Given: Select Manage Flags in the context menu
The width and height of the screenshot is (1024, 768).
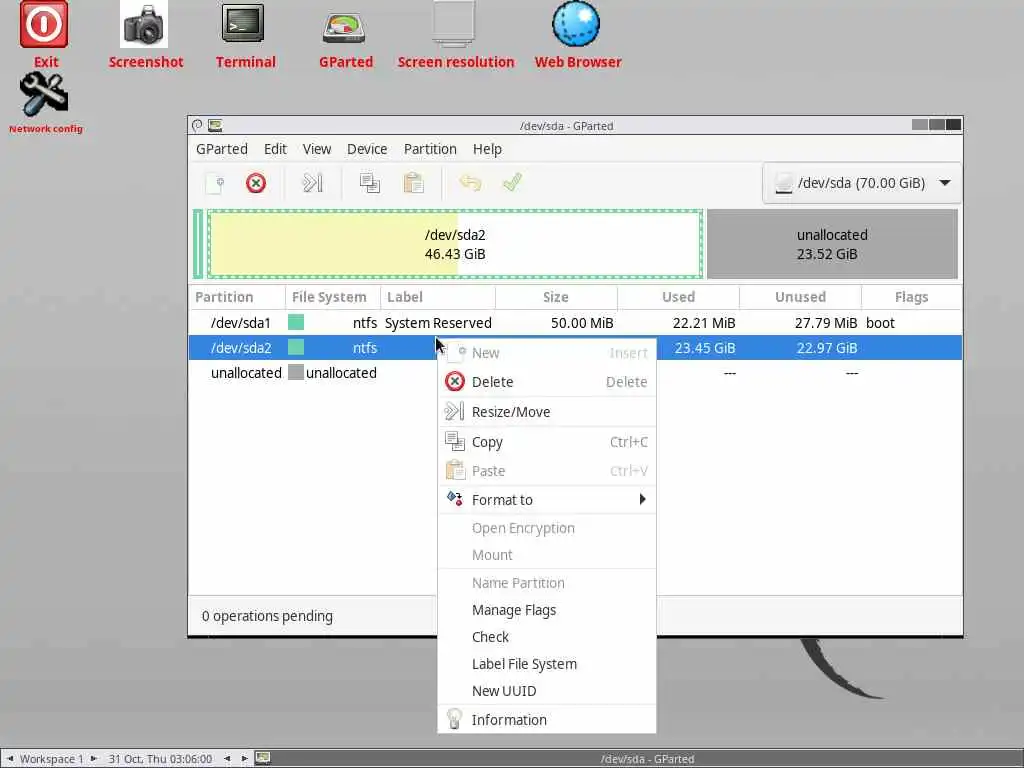Looking at the screenshot, I should 547,610.
